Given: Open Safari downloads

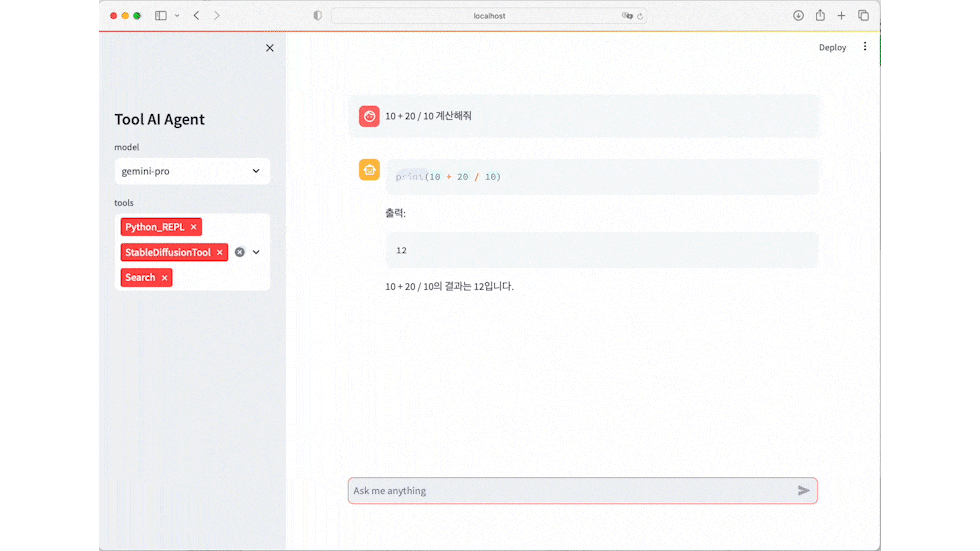Looking at the screenshot, I should [x=798, y=16].
